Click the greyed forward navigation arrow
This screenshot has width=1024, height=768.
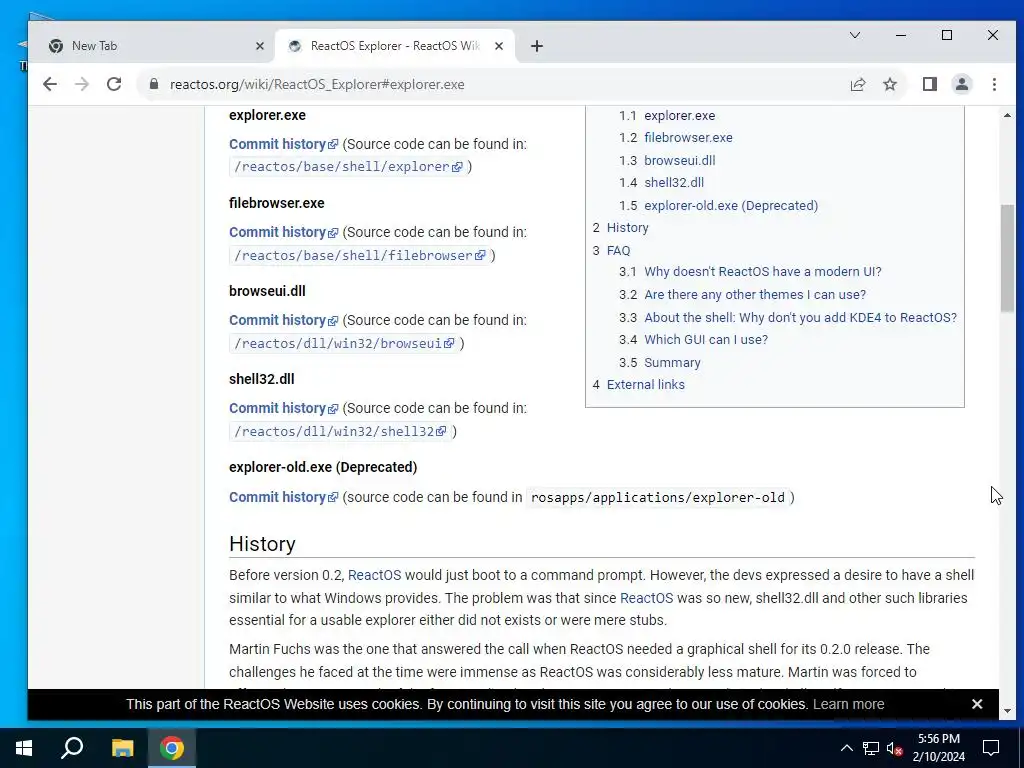(82, 84)
